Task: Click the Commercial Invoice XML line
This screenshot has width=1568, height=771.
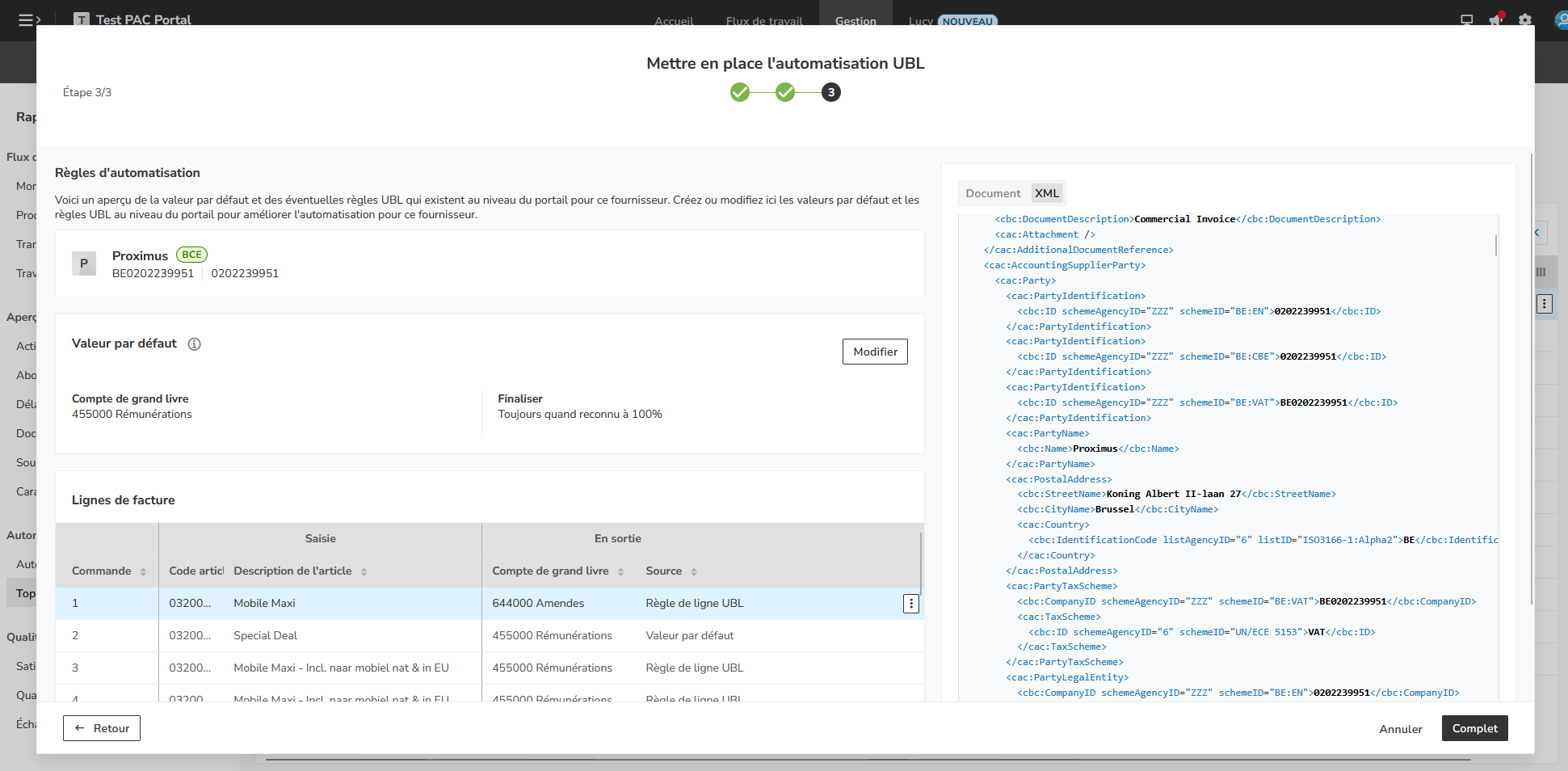Action: [1188, 219]
